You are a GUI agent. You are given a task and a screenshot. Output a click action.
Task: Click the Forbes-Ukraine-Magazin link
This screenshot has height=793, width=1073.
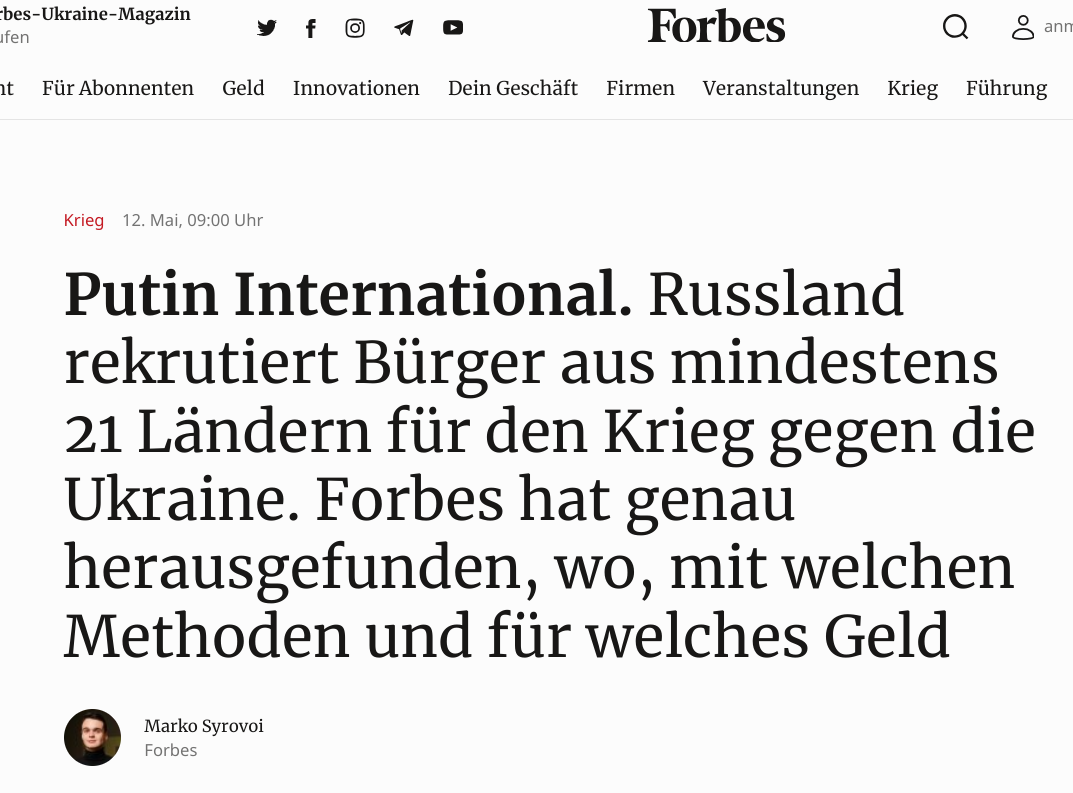click(95, 14)
